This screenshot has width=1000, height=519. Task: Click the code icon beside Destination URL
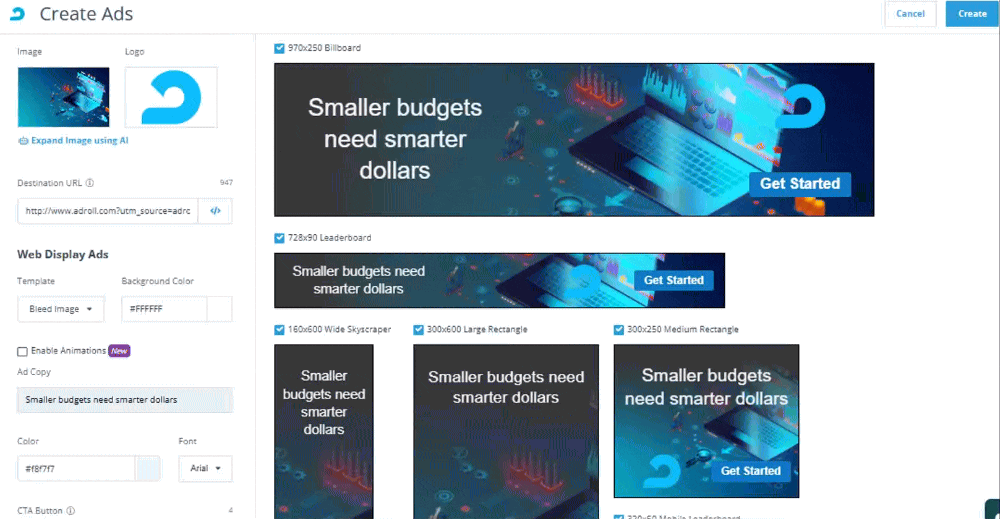pos(215,211)
